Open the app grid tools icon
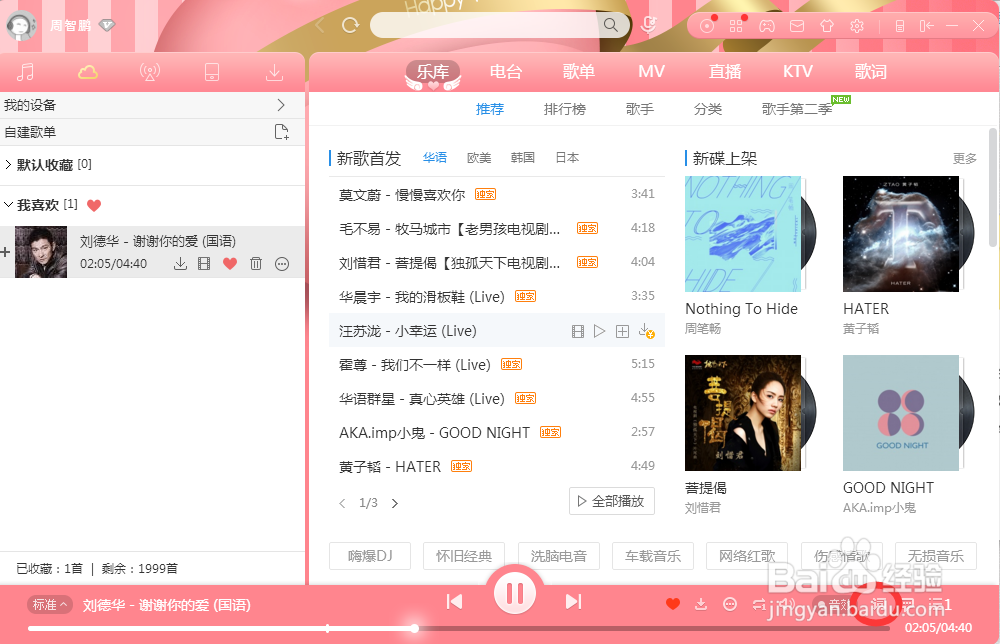Image resolution: width=1000 pixels, height=644 pixels. click(x=736, y=26)
